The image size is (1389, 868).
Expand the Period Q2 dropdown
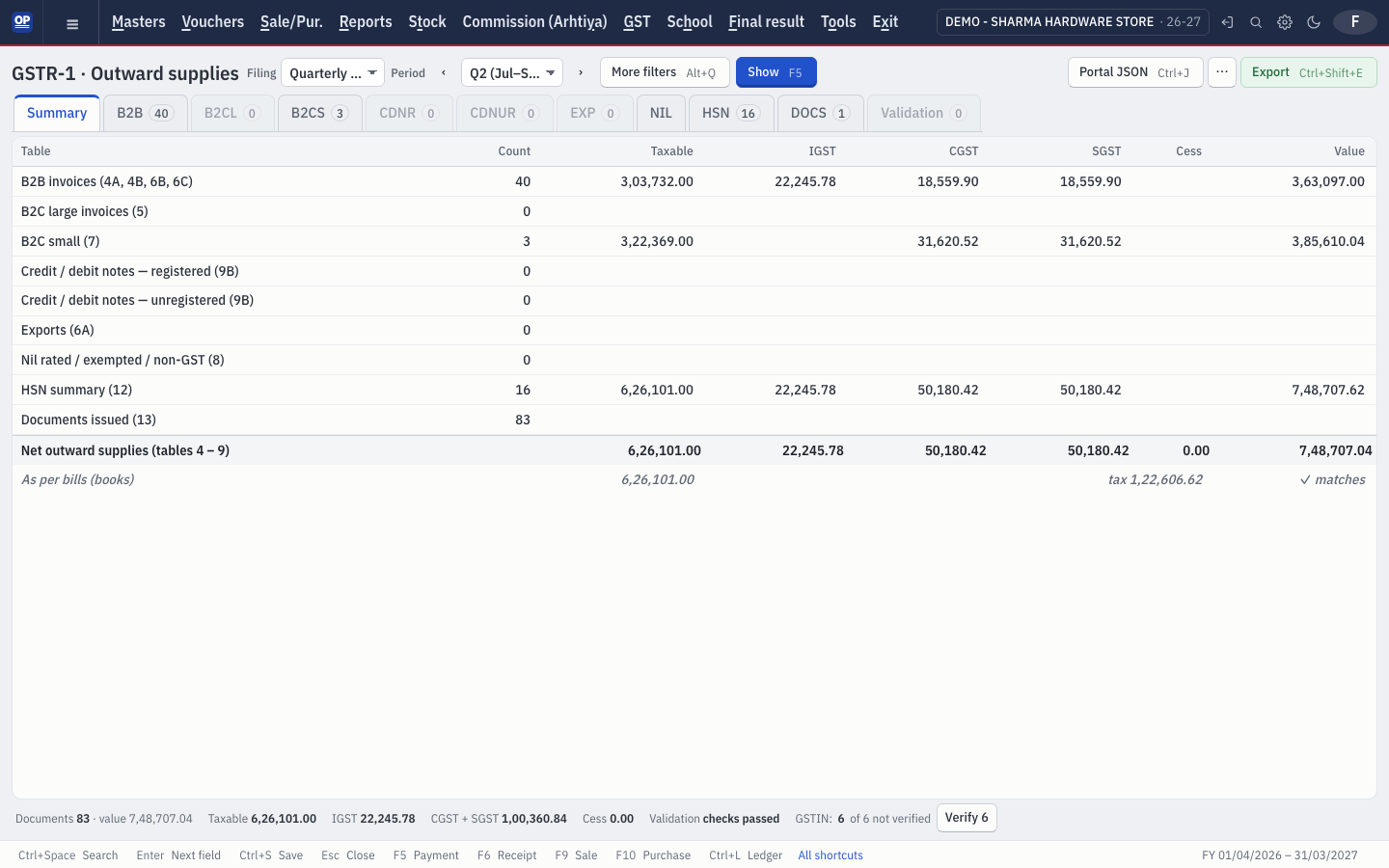pyautogui.click(x=512, y=72)
